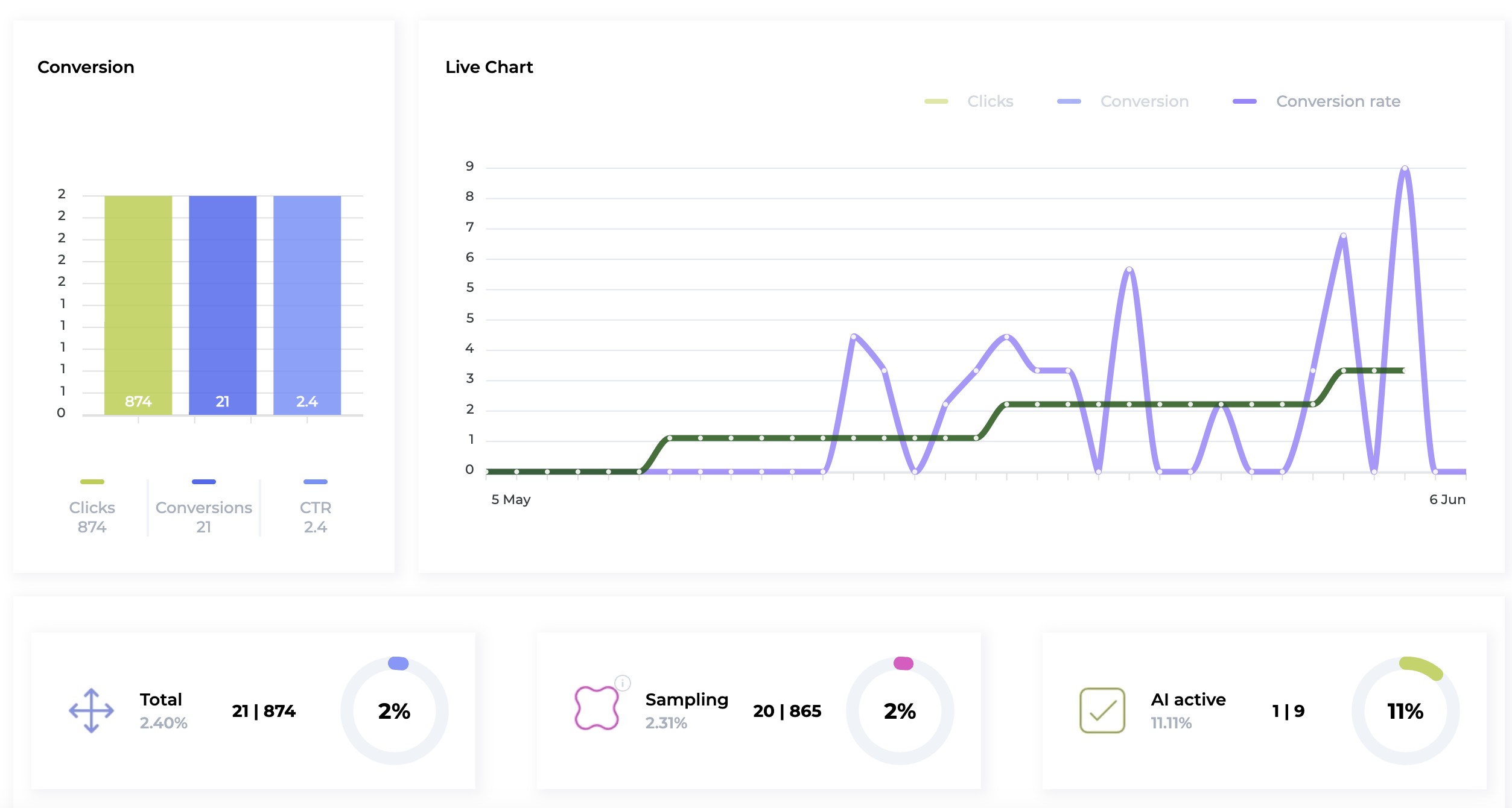
Task: Toggle the Clicks series in legend
Action: tap(989, 101)
